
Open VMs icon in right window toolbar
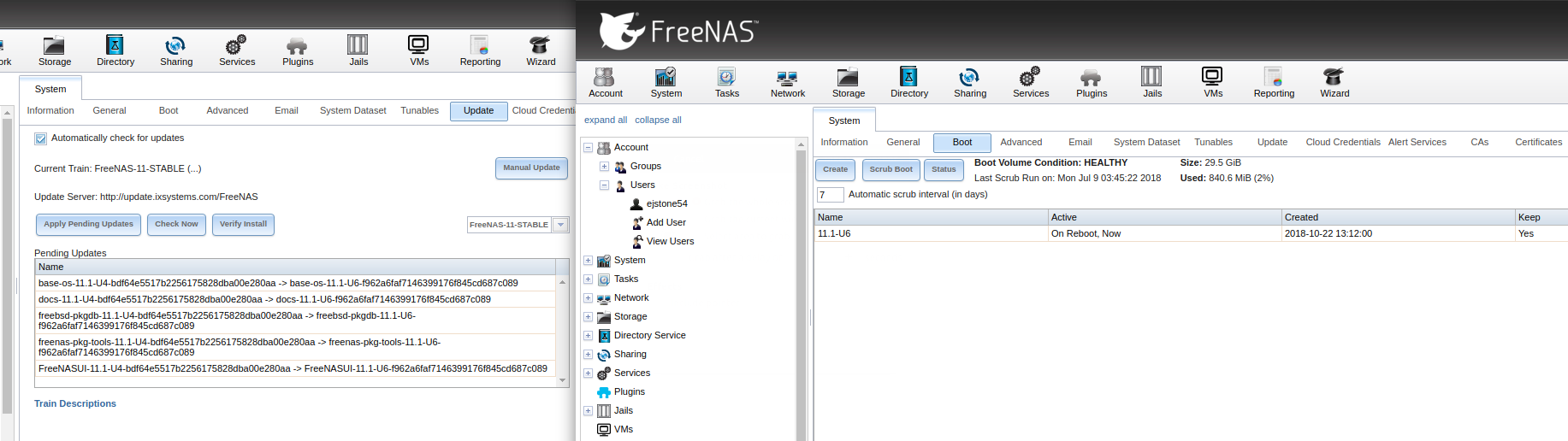(1212, 83)
